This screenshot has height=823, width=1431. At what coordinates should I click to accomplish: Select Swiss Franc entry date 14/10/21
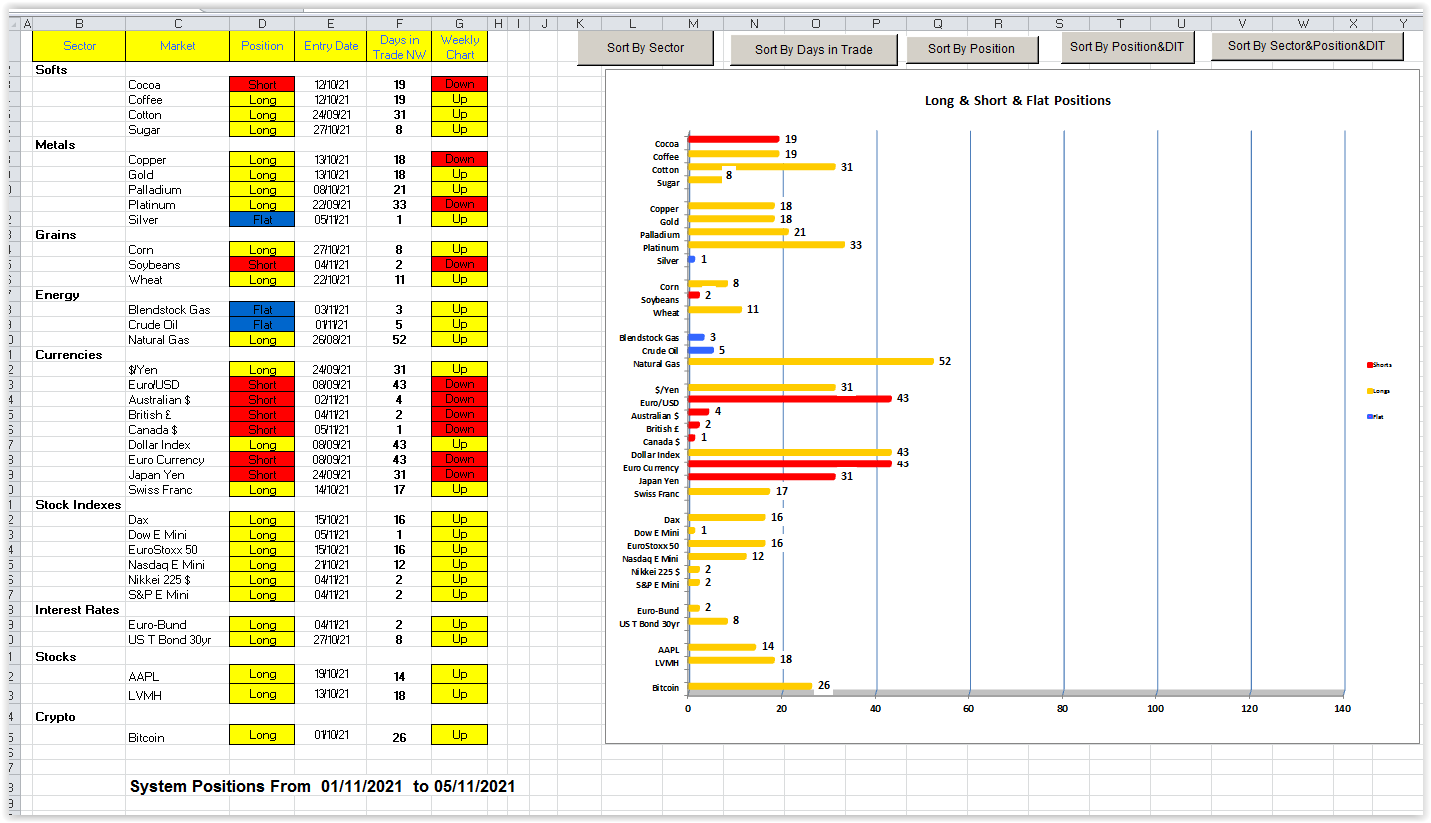(331, 490)
